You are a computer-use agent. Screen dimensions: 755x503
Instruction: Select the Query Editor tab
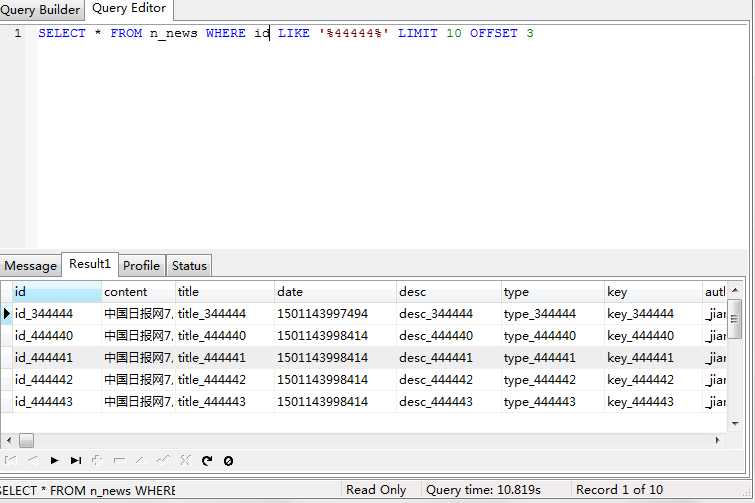click(x=129, y=8)
